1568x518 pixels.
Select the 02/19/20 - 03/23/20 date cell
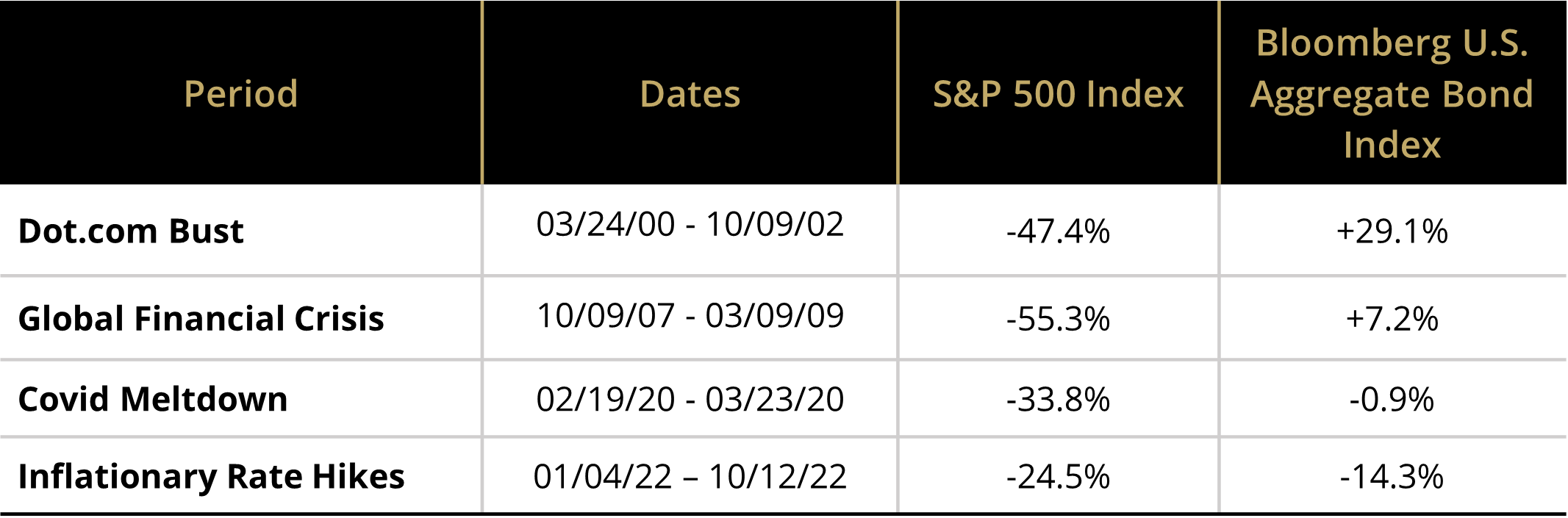pos(690,399)
